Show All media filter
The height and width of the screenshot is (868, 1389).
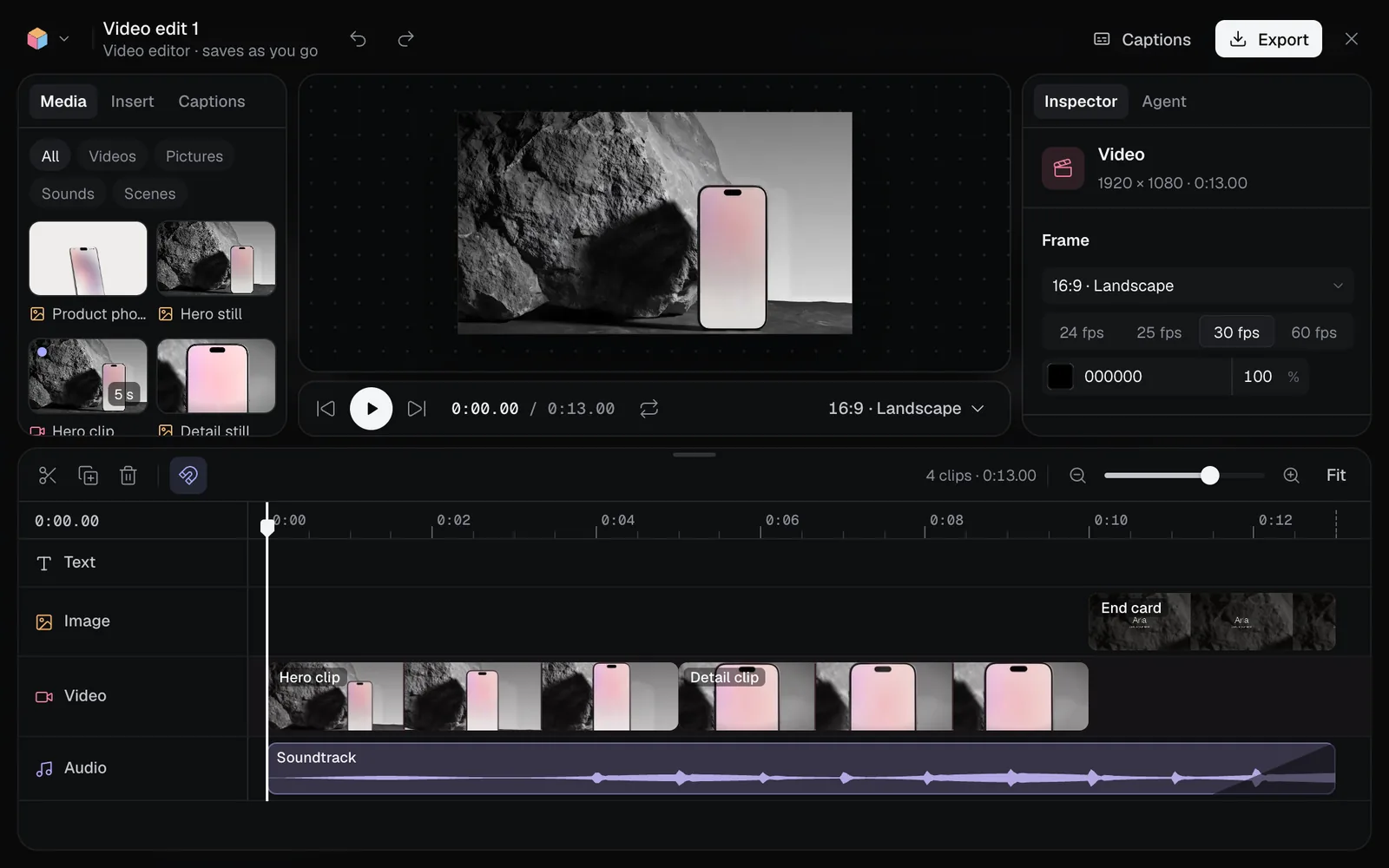pyautogui.click(x=50, y=156)
